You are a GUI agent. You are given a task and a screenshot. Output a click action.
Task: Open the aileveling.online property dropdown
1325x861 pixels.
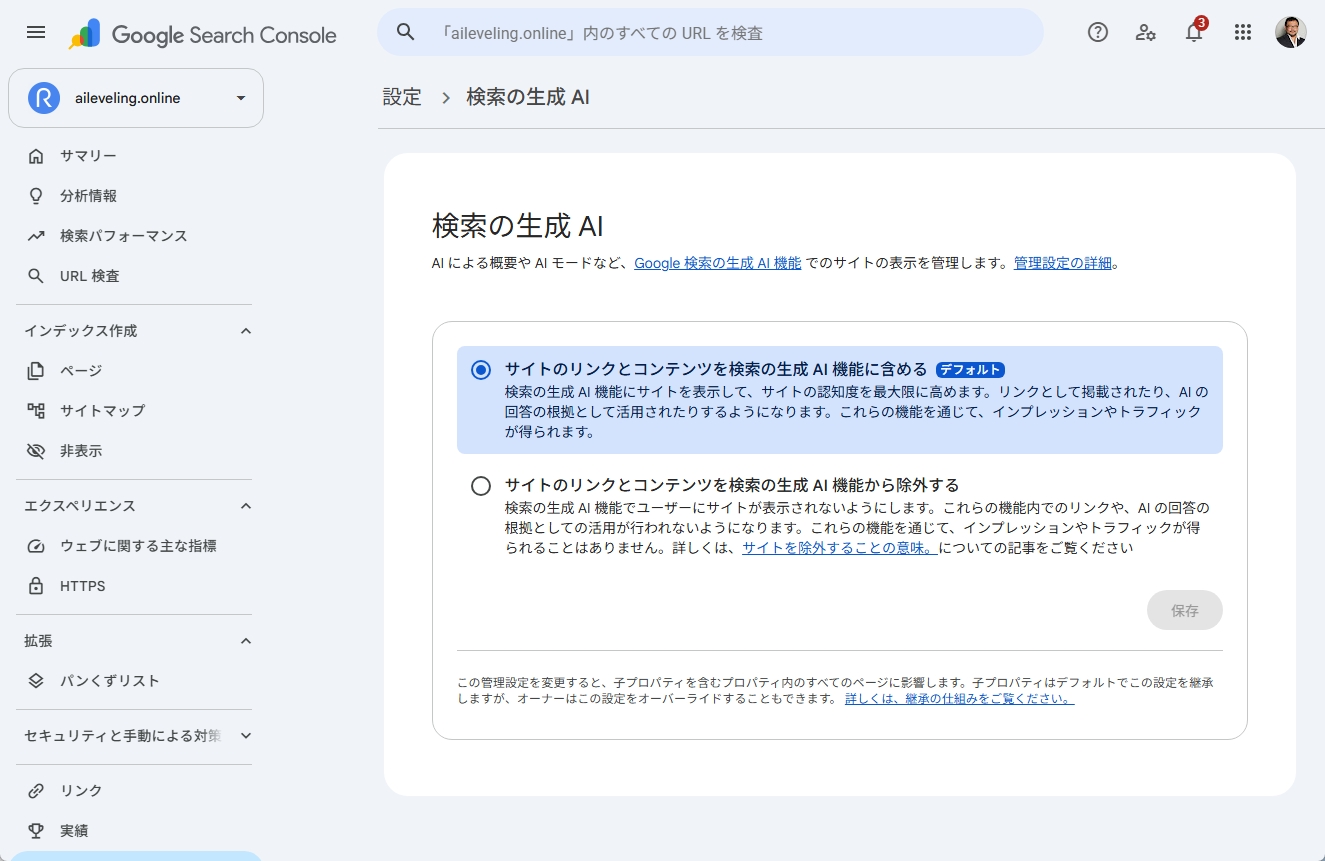pos(136,98)
